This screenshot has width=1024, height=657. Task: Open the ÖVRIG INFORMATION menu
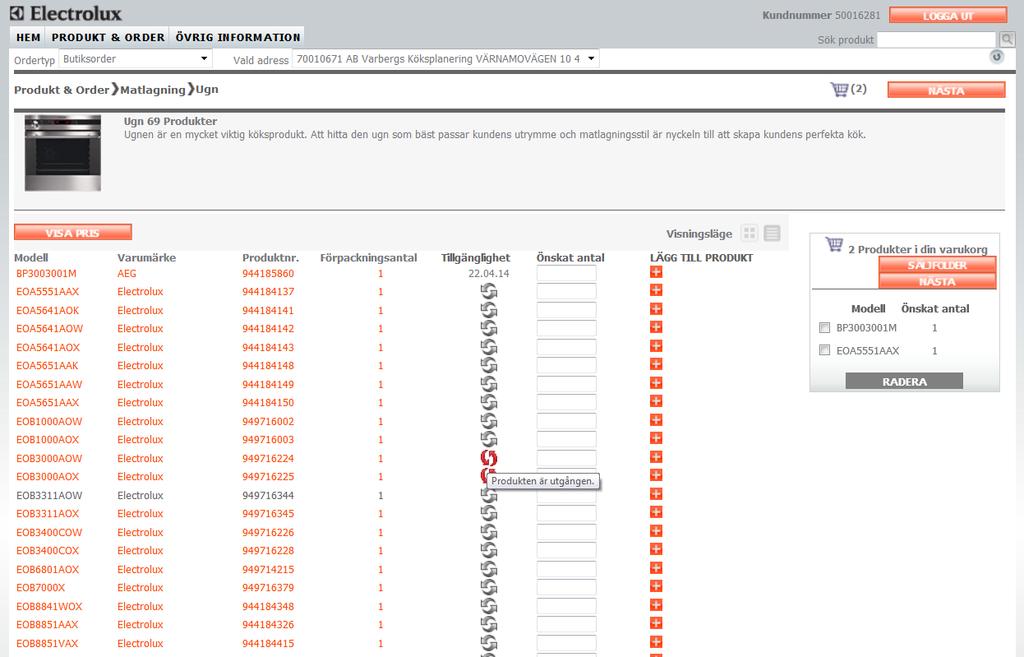click(x=238, y=37)
